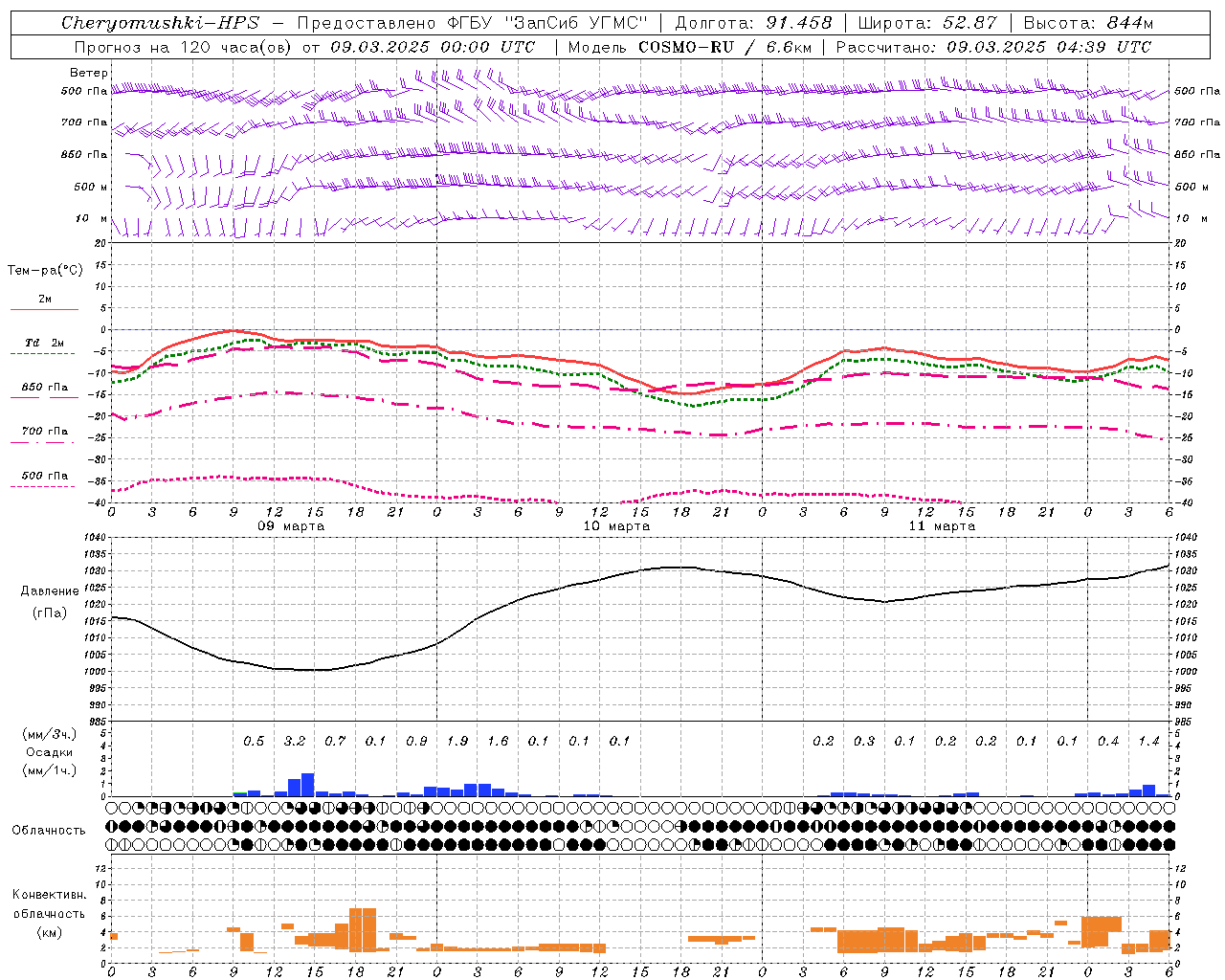Click the Тем-ра(°C) panel label
The height and width of the screenshot is (980, 1225).
tap(45, 270)
